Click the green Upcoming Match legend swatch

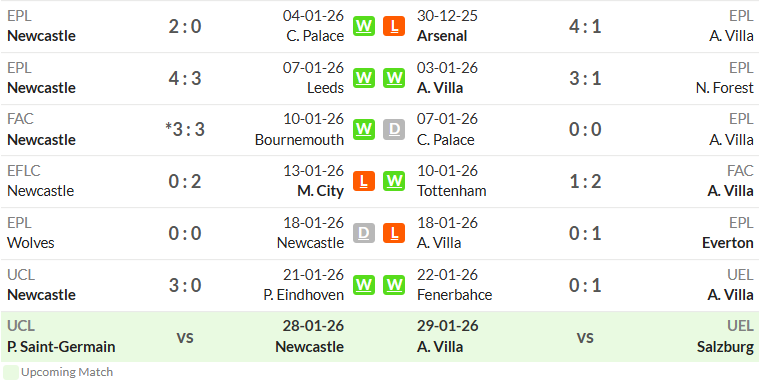pyautogui.click(x=11, y=373)
